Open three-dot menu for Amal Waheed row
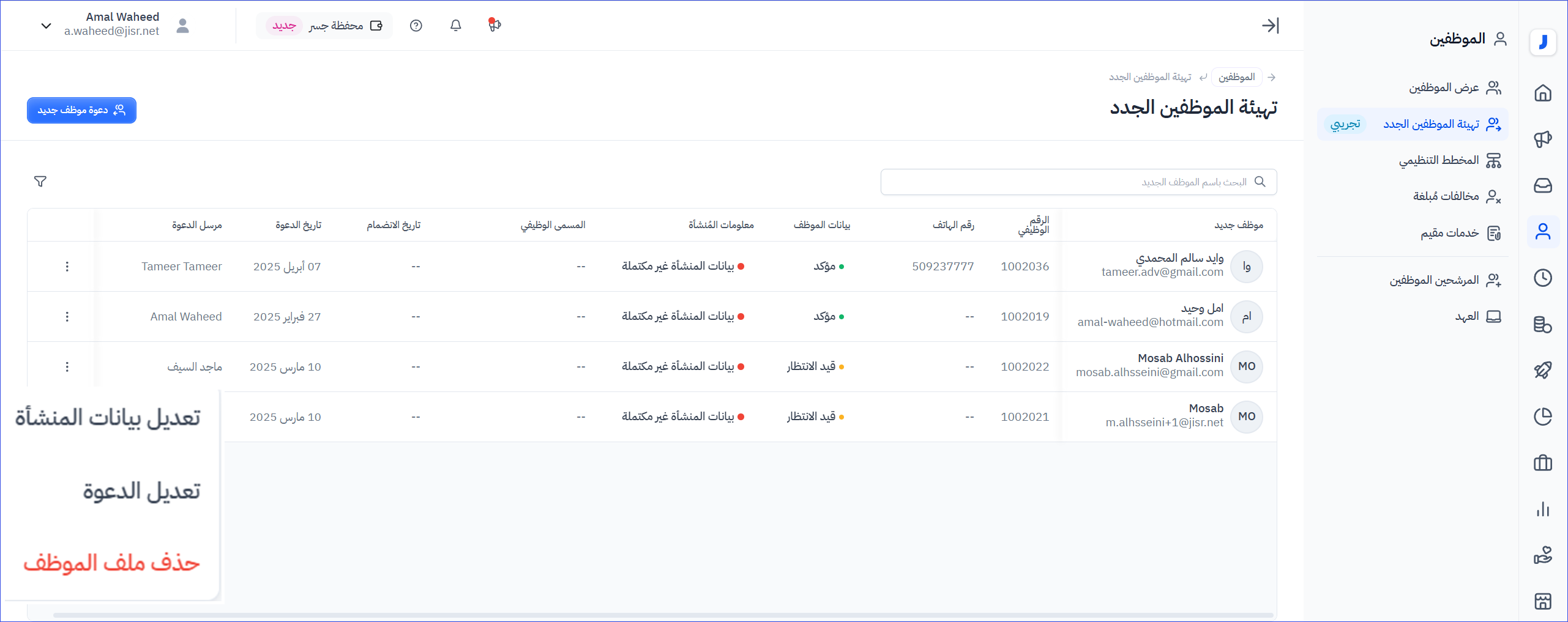1568x622 pixels. 67,317
